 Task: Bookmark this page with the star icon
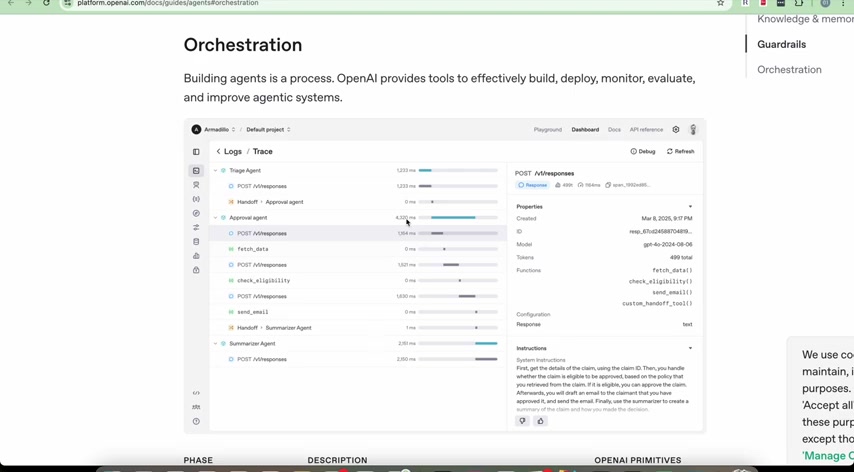point(721,3)
